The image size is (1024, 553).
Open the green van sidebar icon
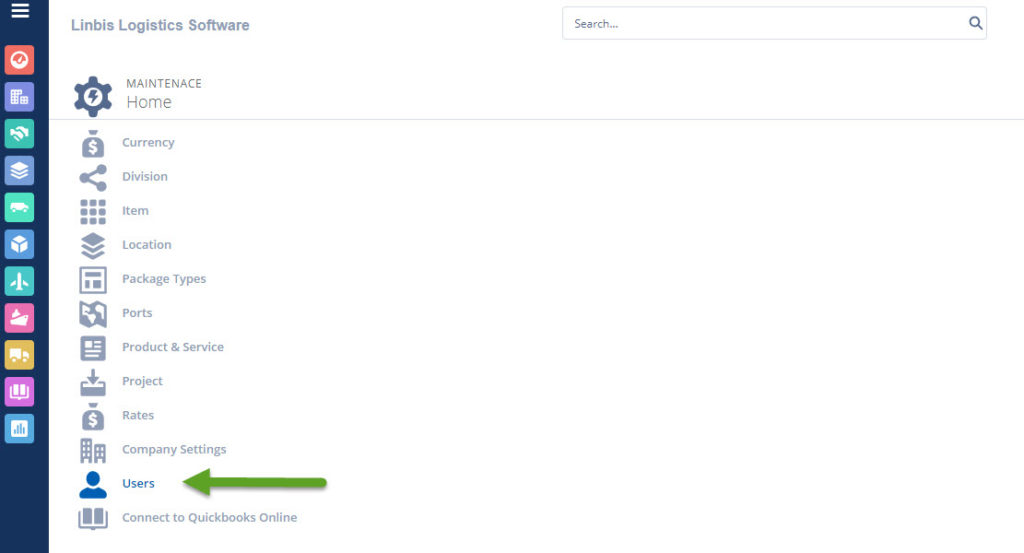pos(20,208)
